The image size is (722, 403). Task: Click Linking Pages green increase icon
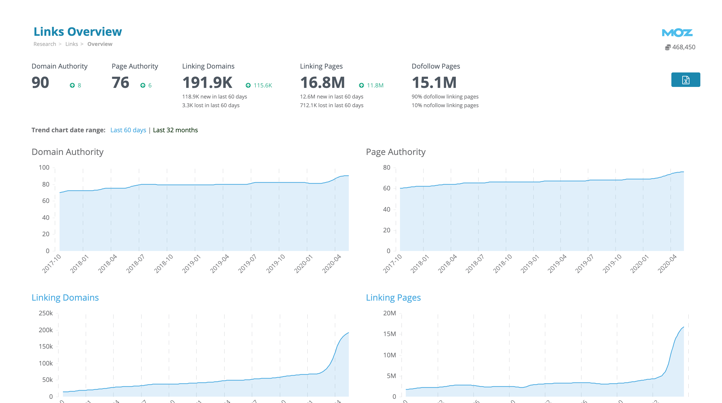[x=361, y=86]
